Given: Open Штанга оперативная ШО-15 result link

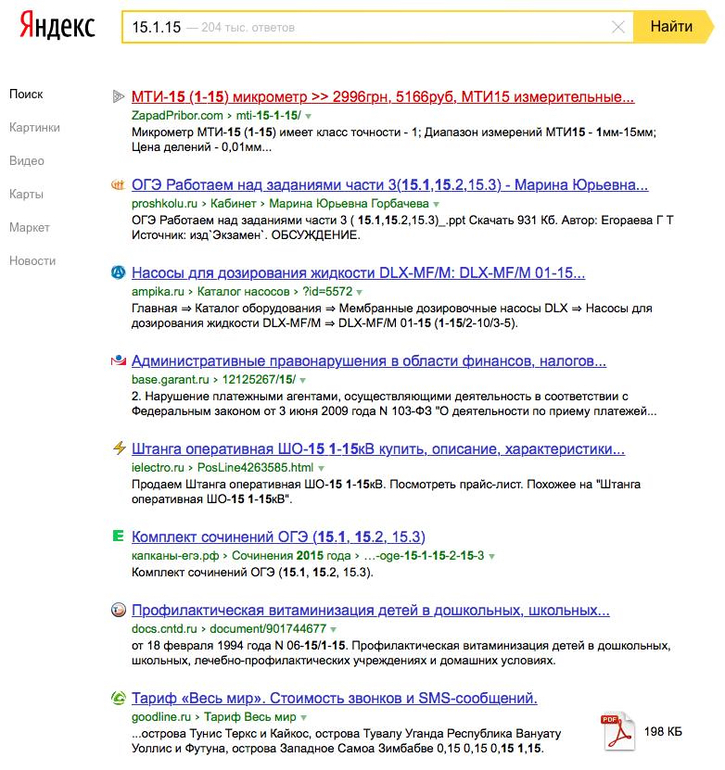Looking at the screenshot, I should click(378, 449).
